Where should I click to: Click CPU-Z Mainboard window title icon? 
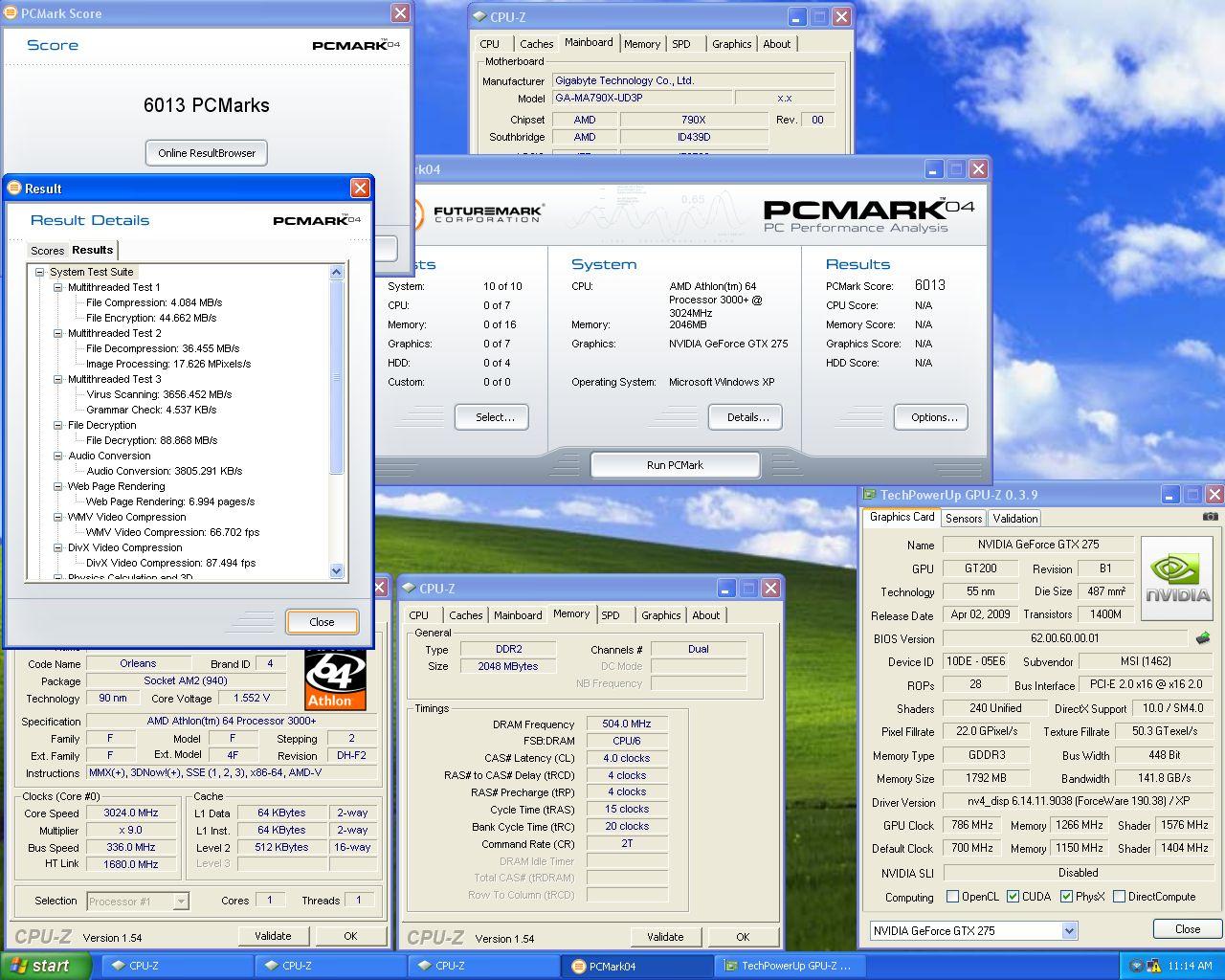click(479, 16)
